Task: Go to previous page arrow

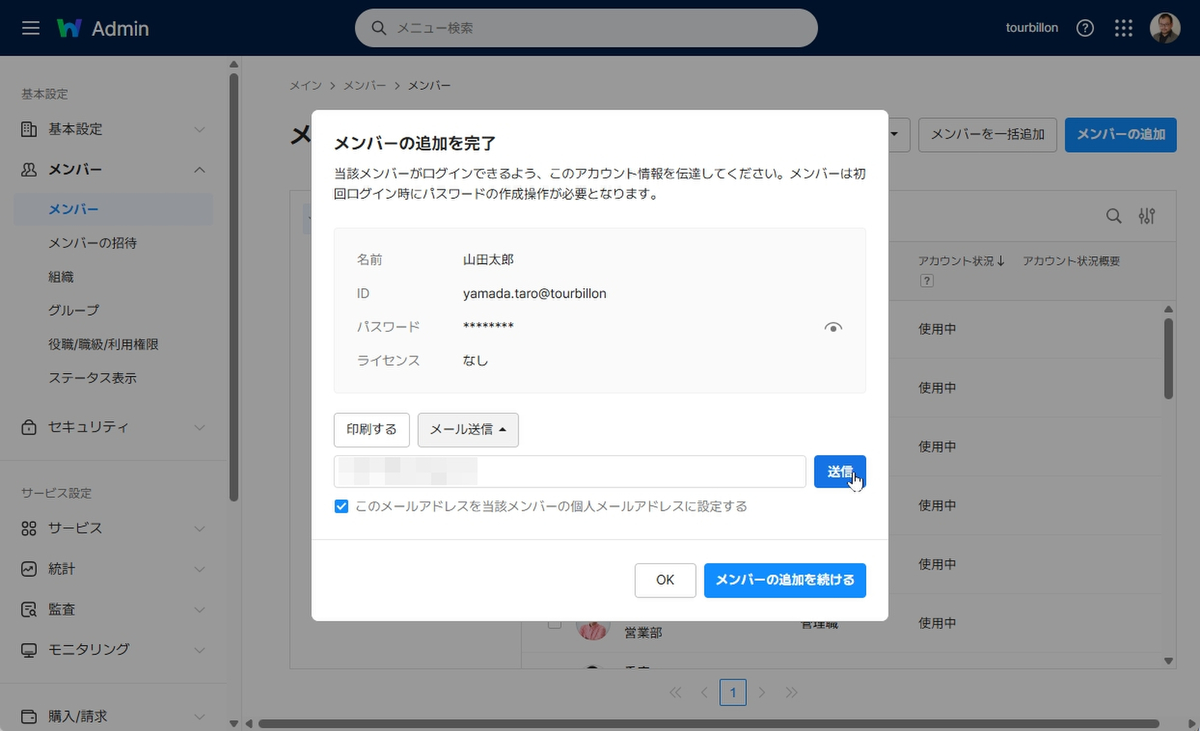Action: tap(704, 692)
